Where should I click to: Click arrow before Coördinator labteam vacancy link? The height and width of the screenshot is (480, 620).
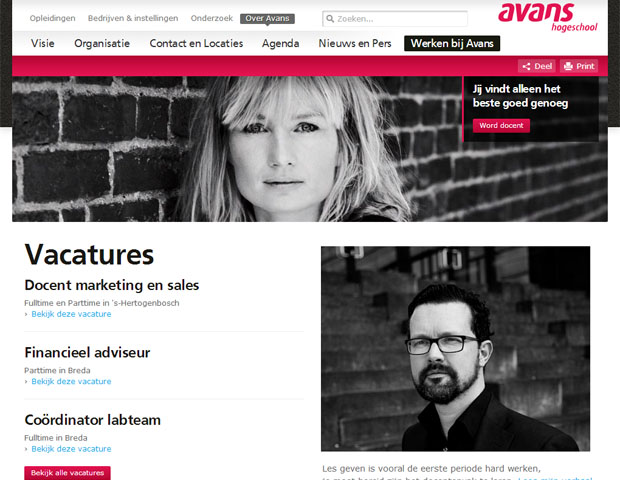[x=26, y=449]
